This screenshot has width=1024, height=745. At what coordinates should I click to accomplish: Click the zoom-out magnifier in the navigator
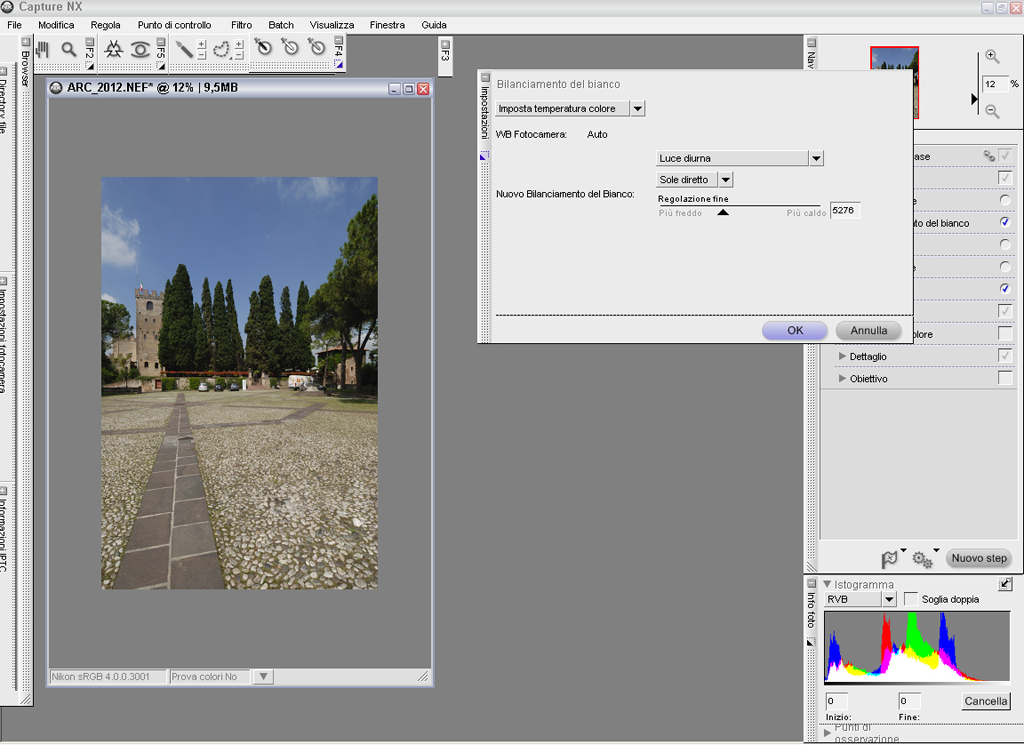(x=992, y=112)
